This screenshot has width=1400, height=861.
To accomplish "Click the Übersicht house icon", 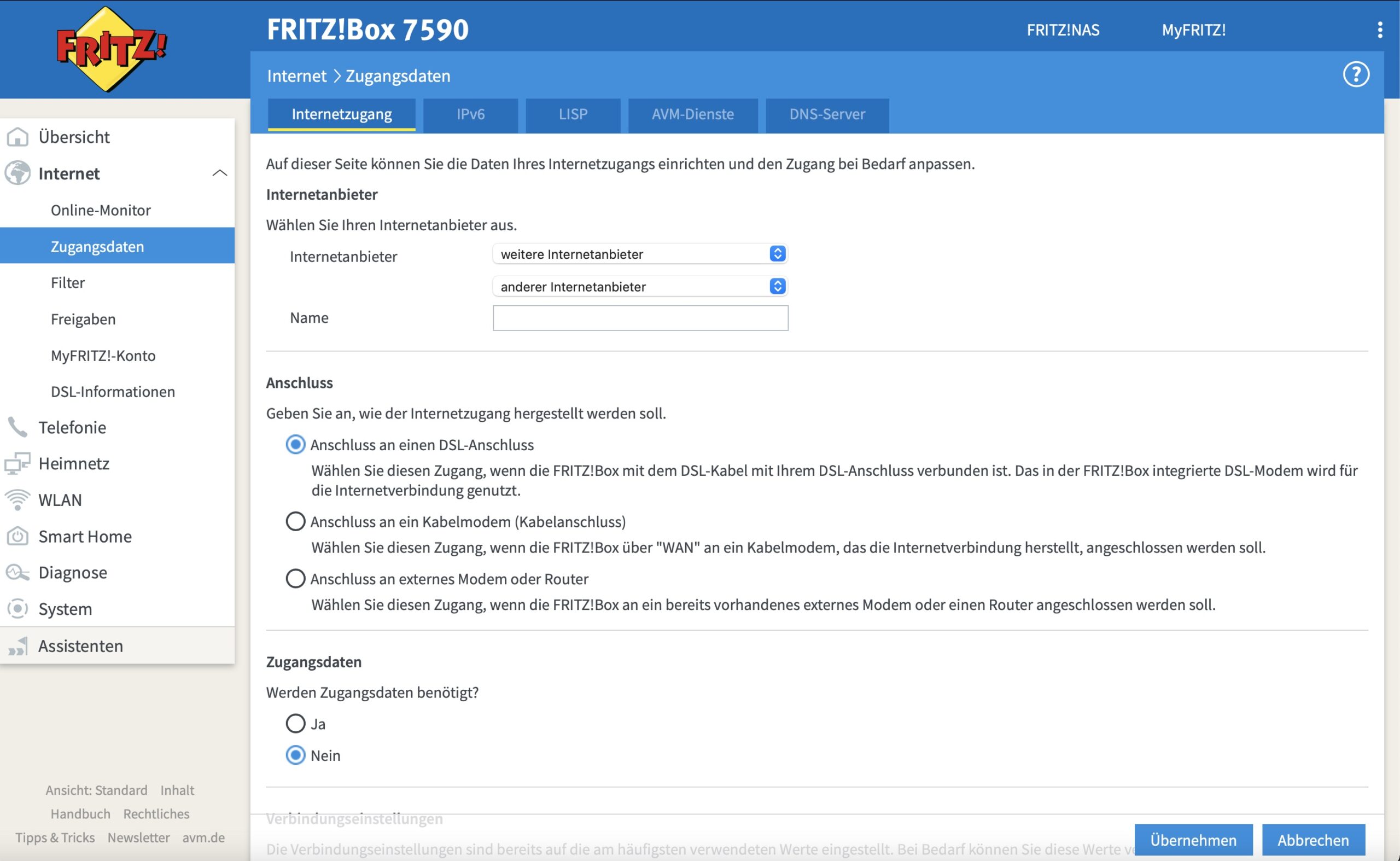I will click(17, 137).
